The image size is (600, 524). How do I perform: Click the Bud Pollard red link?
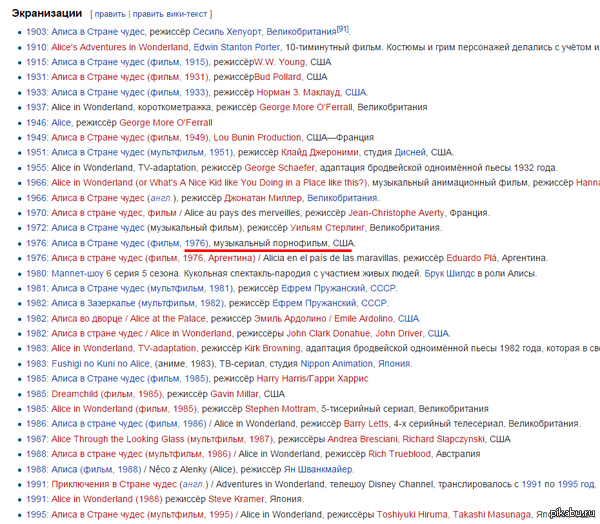[x=278, y=77]
